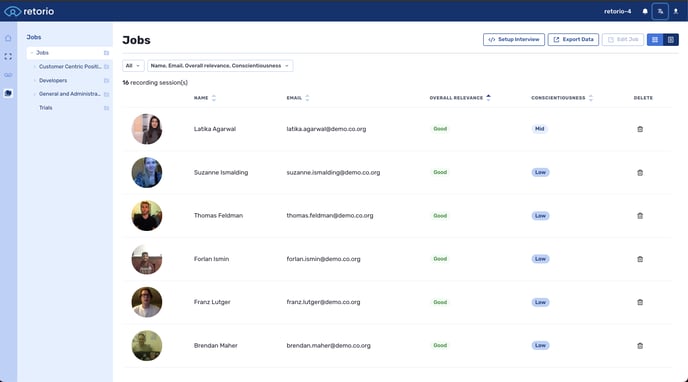
Task: Open Latika Agarwal's avatar thumbnail
Action: click(147, 129)
